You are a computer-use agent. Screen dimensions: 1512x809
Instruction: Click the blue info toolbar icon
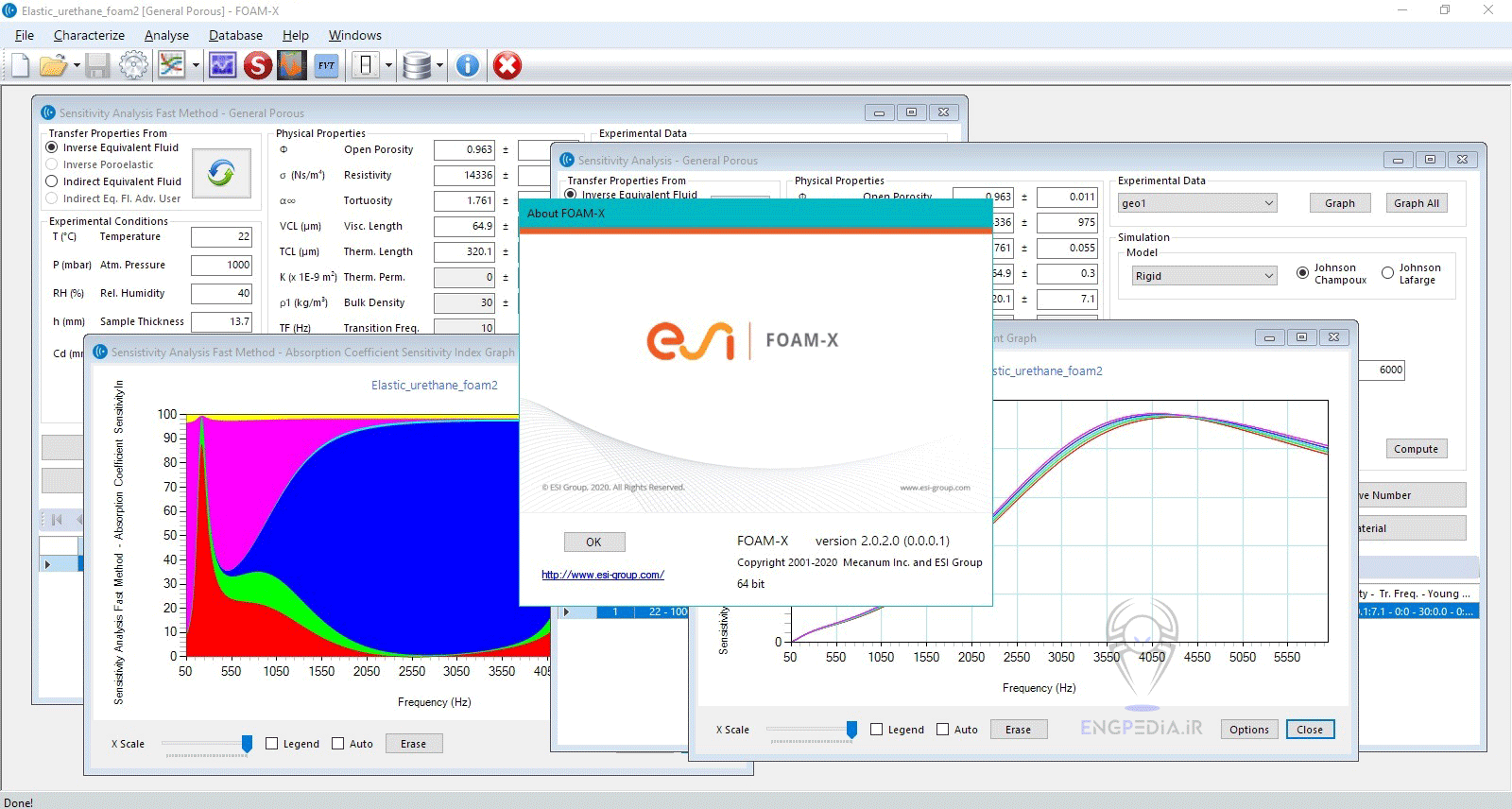pyautogui.click(x=468, y=65)
